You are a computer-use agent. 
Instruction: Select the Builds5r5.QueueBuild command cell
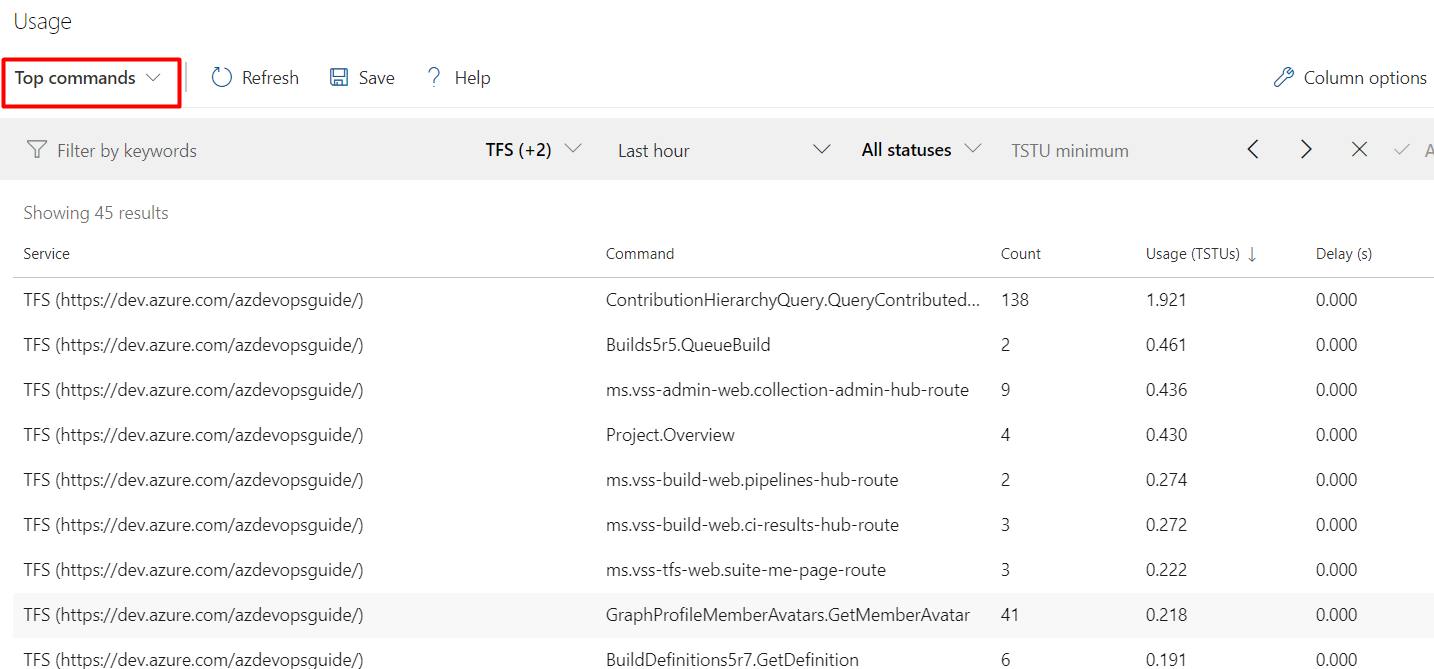coord(688,345)
